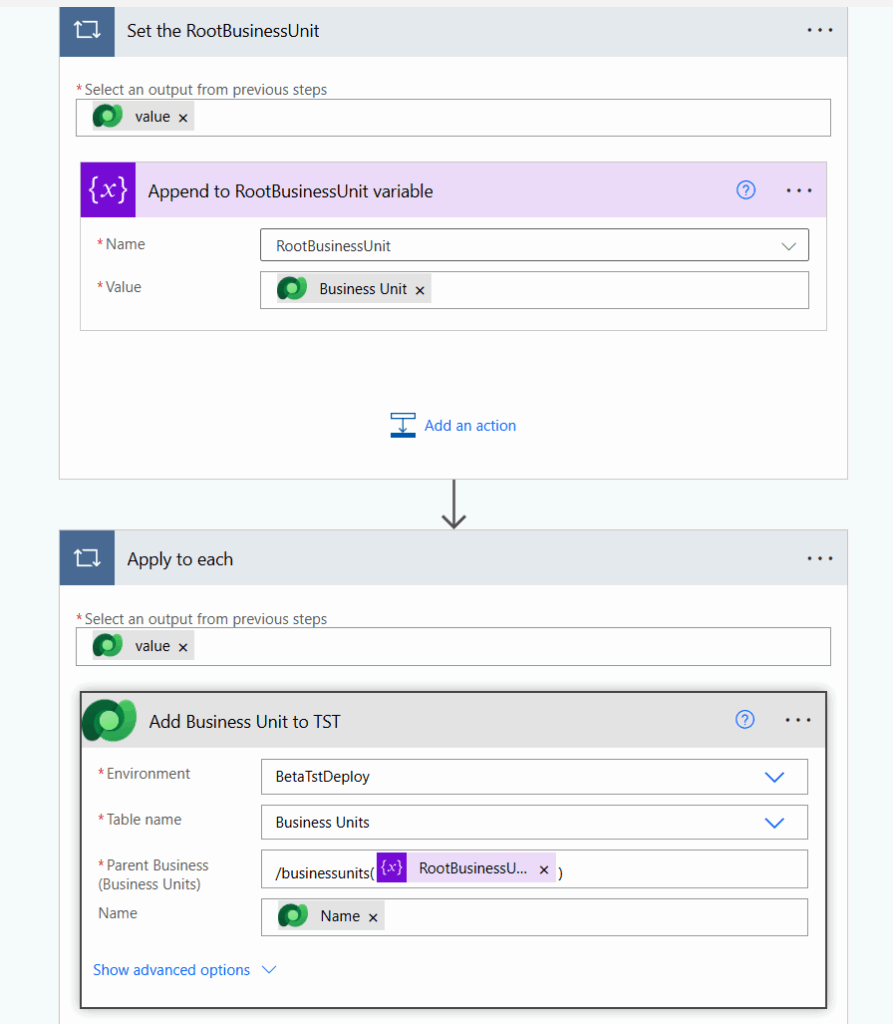Open the Table name dropdown showing Business Units

point(774,822)
